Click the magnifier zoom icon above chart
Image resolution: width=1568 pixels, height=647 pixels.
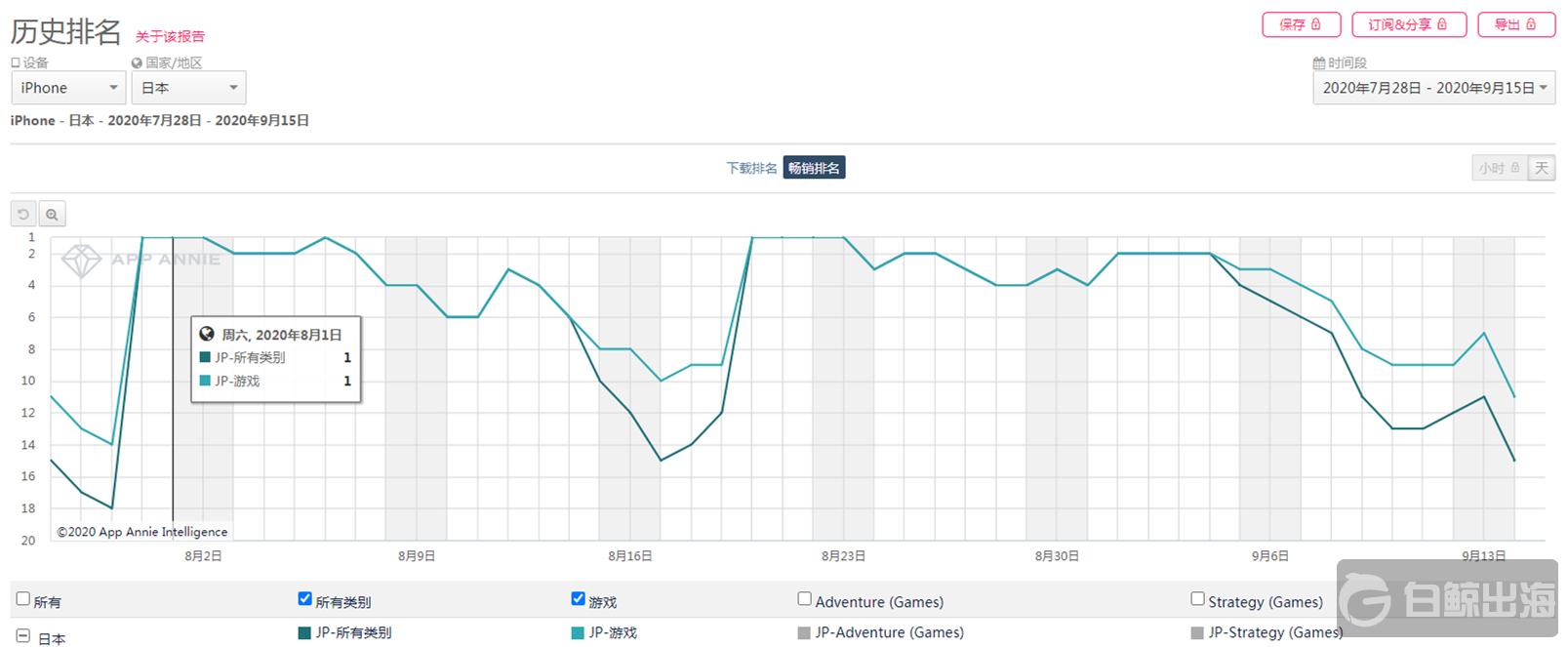point(52,214)
